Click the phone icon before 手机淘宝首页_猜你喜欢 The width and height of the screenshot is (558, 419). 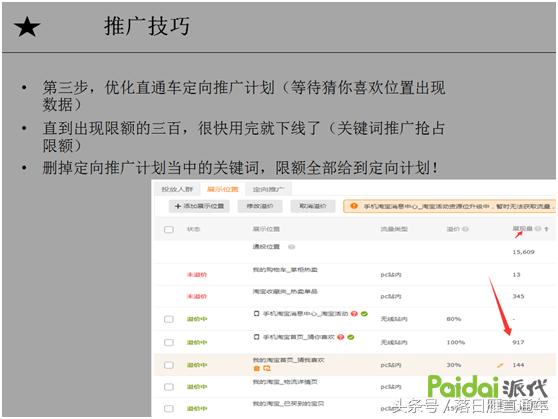pos(256,337)
